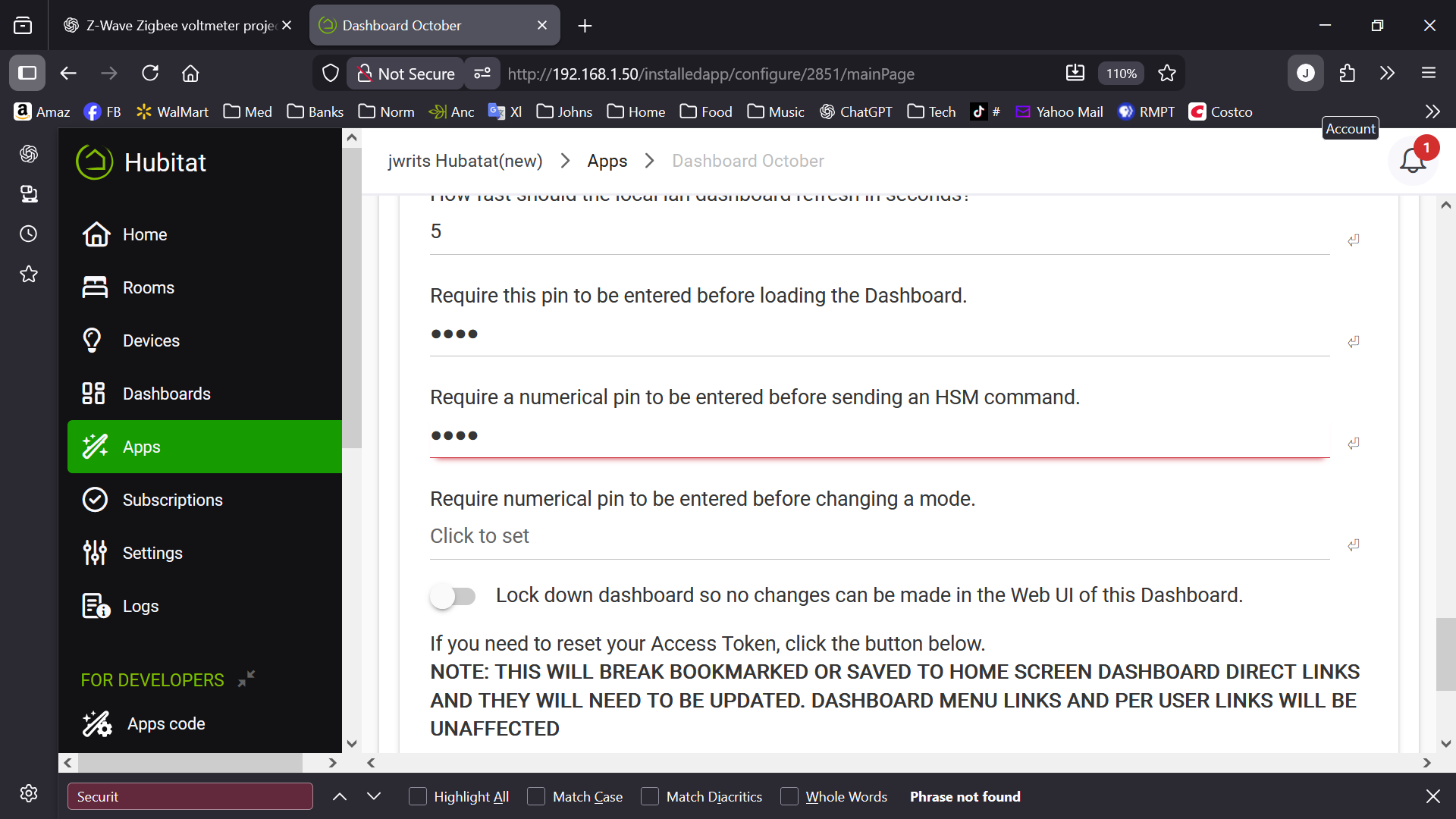Click the Hubitat logo icon

pyautogui.click(x=94, y=162)
